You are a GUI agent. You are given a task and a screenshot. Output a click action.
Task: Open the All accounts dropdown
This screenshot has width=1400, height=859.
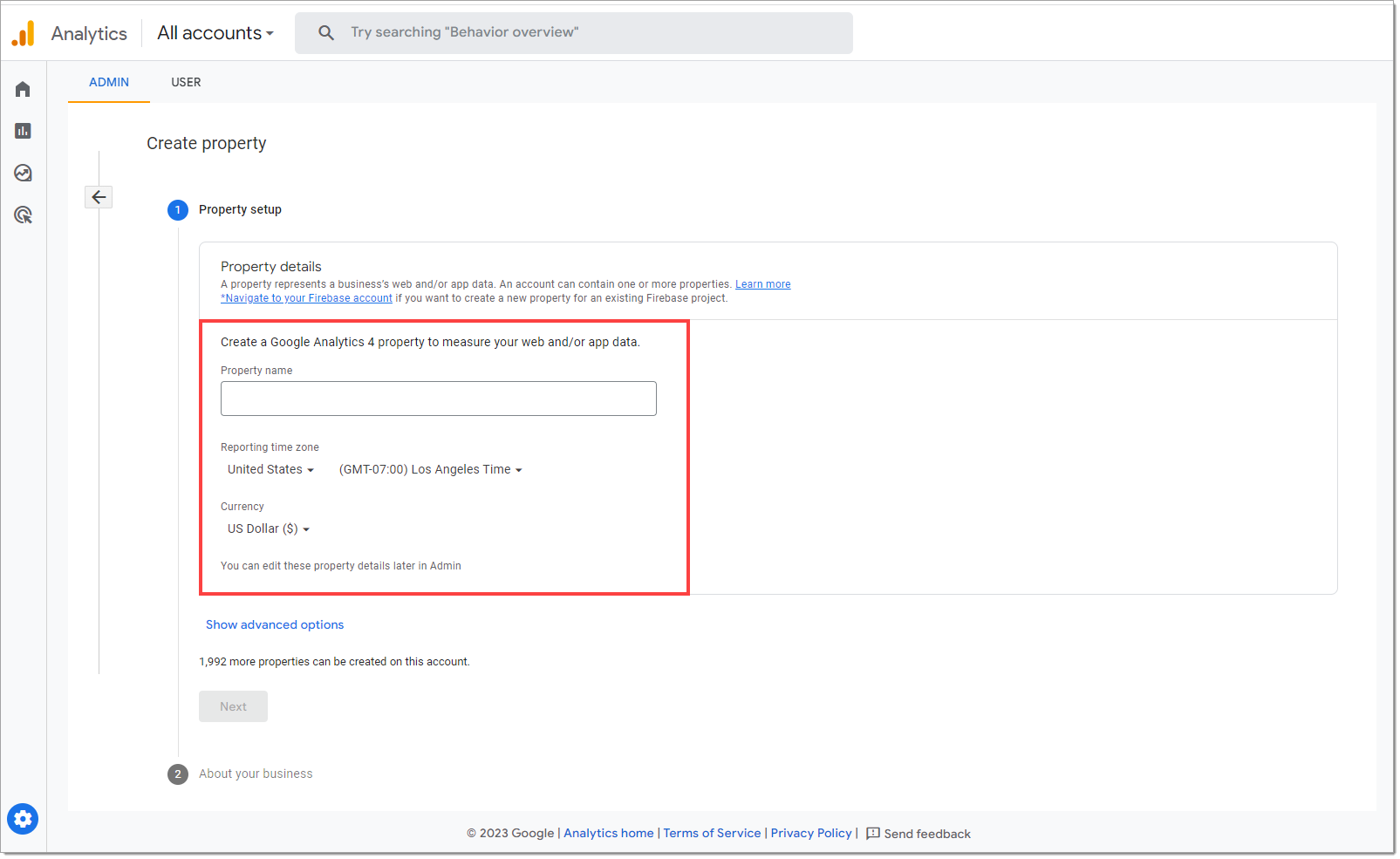point(215,33)
